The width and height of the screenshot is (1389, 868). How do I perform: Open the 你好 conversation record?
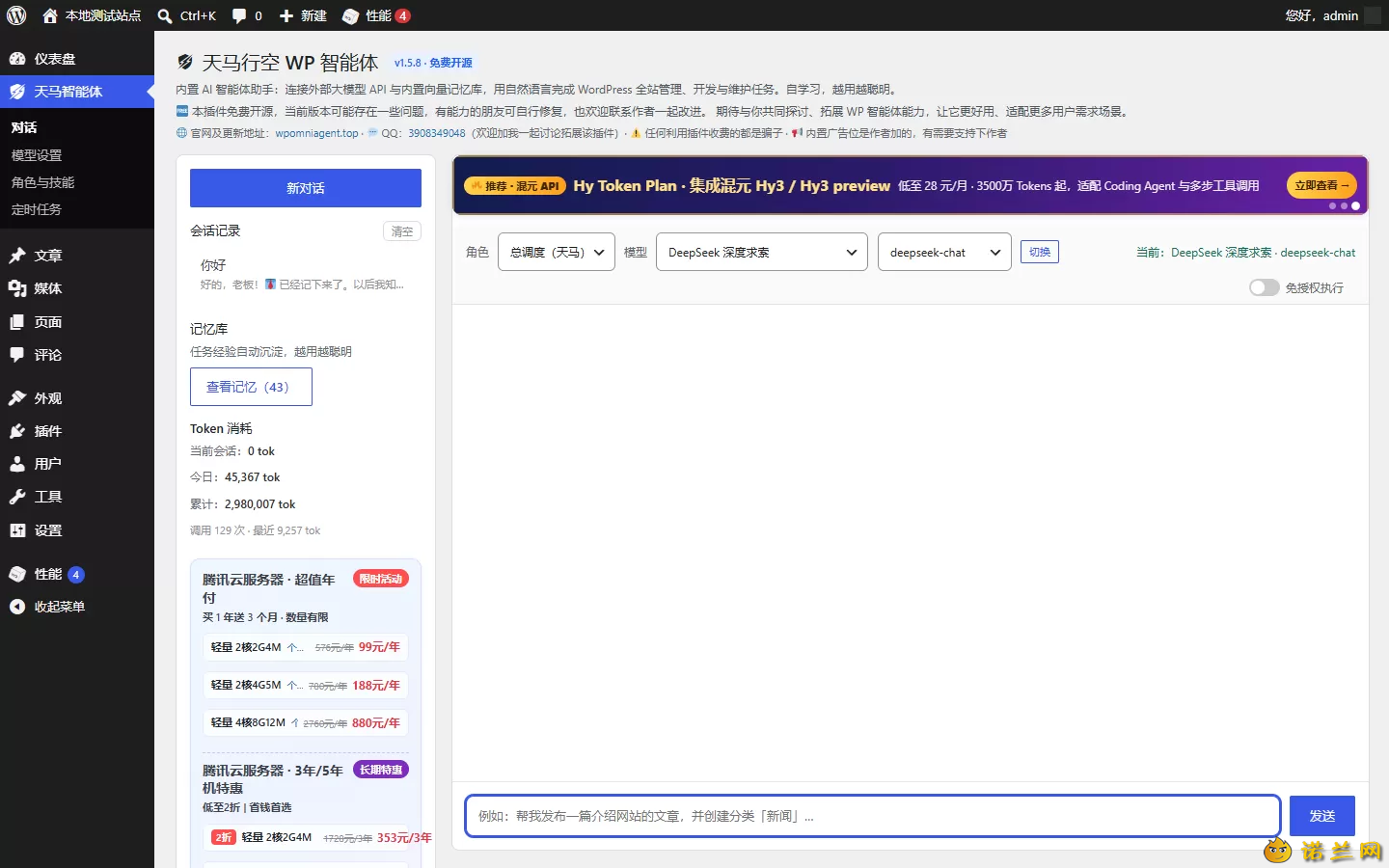pyautogui.click(x=306, y=274)
